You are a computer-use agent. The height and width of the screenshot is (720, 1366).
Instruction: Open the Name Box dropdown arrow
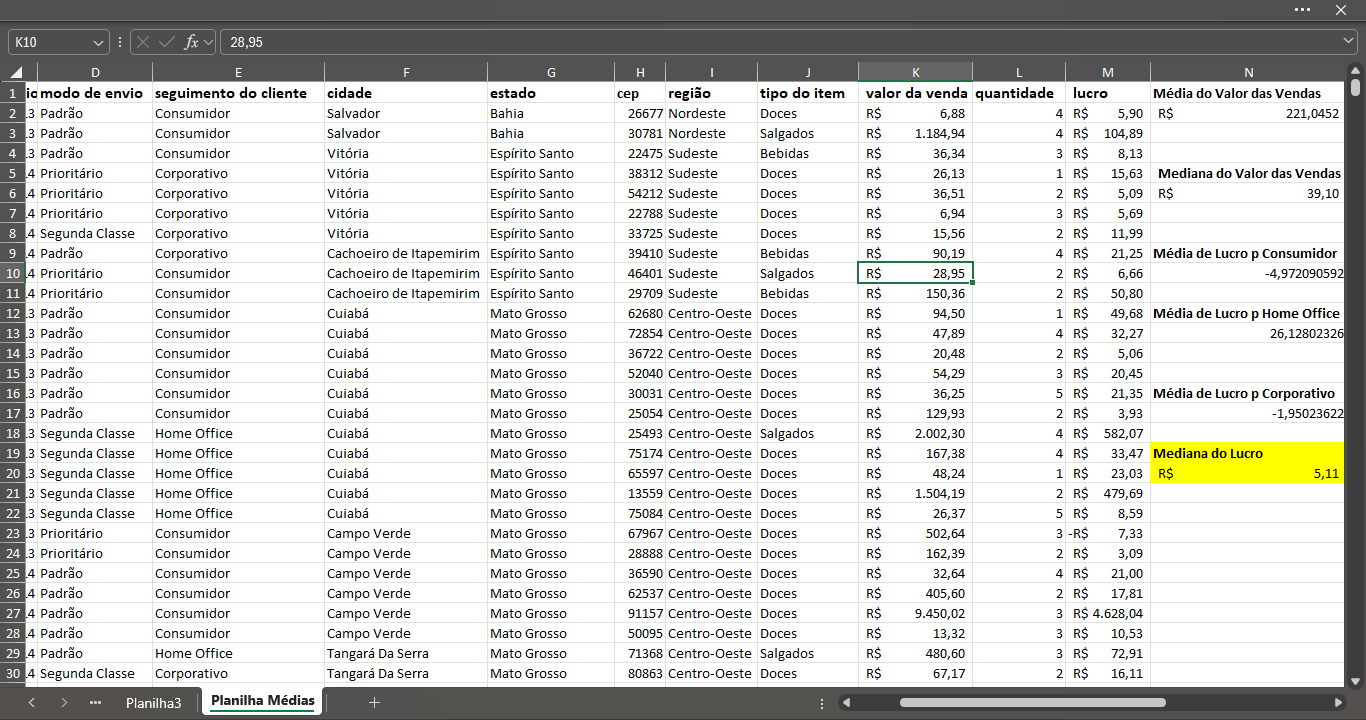pos(98,42)
